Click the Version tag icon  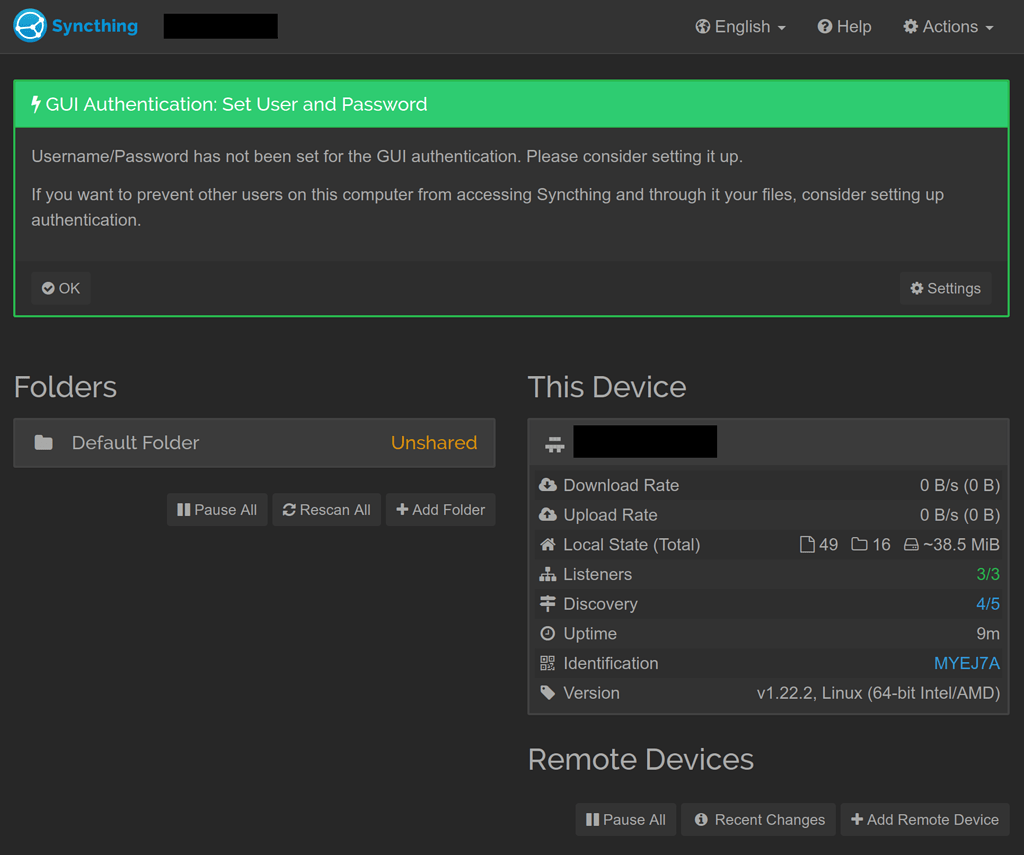pos(547,693)
